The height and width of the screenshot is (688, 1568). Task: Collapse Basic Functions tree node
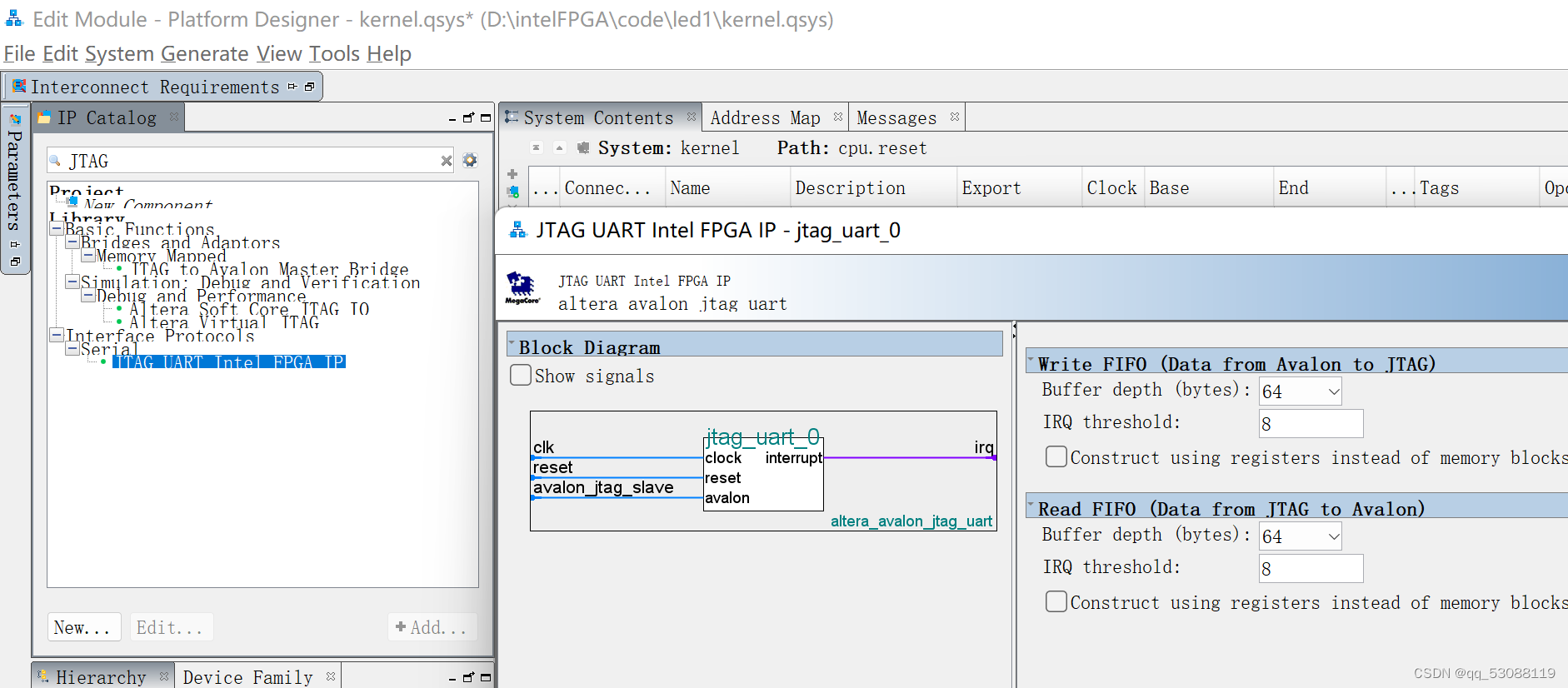tap(57, 228)
